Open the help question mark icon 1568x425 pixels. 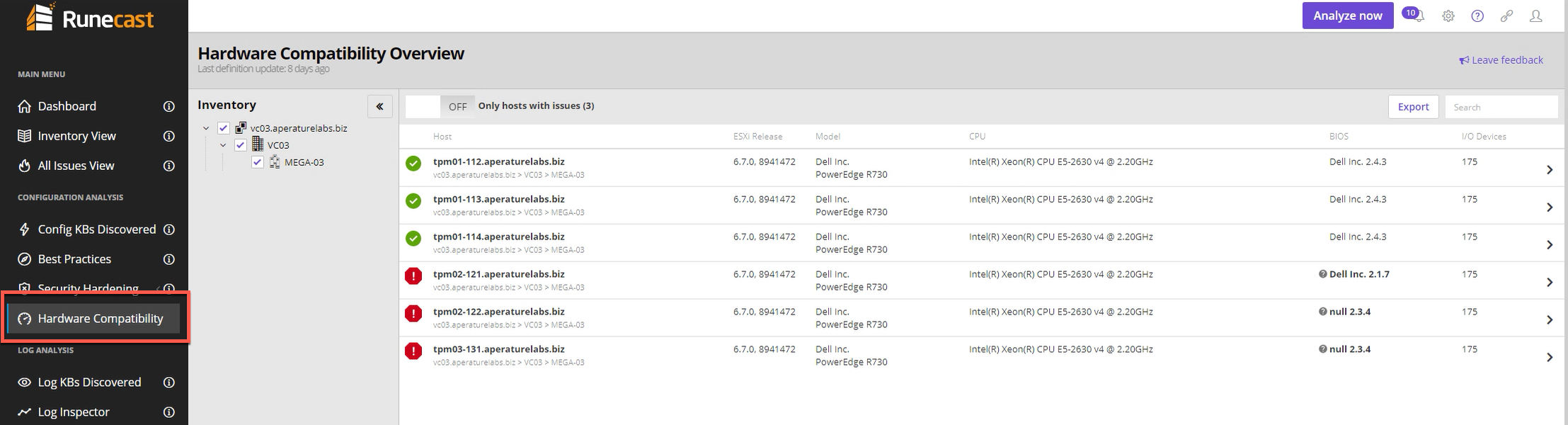pos(1477,16)
